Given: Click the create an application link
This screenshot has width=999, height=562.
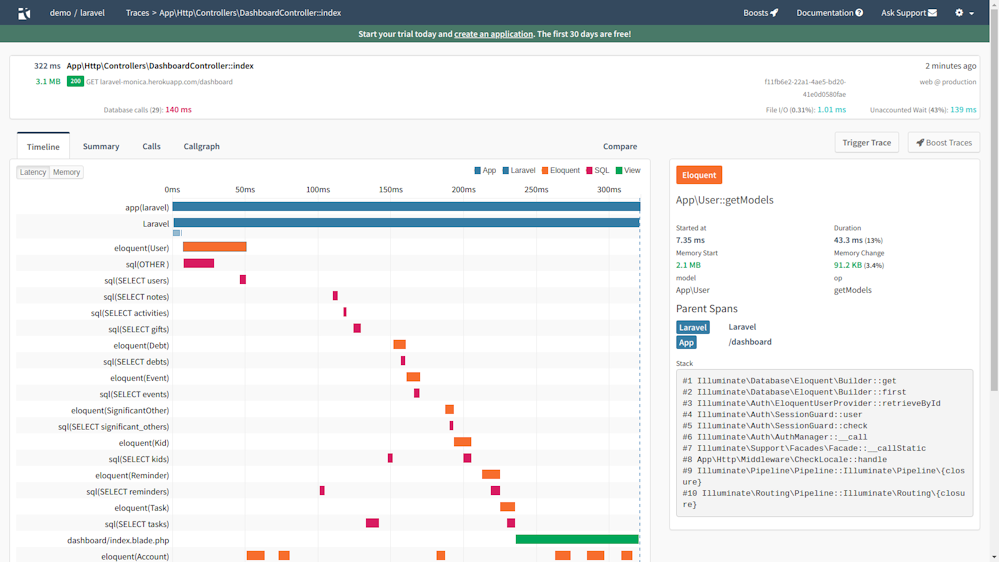Looking at the screenshot, I should click(493, 34).
